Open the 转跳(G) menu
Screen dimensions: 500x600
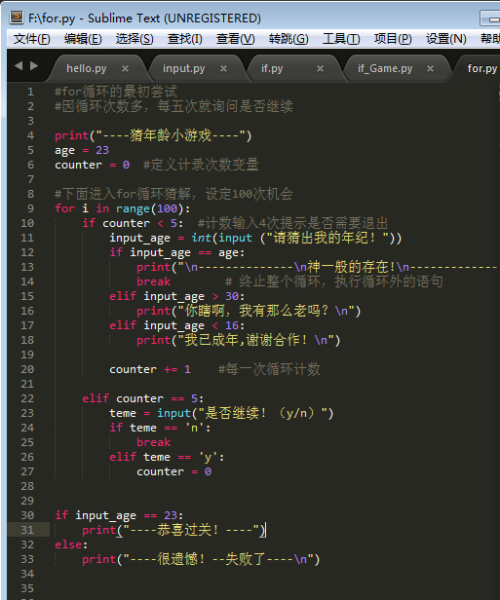coord(288,39)
